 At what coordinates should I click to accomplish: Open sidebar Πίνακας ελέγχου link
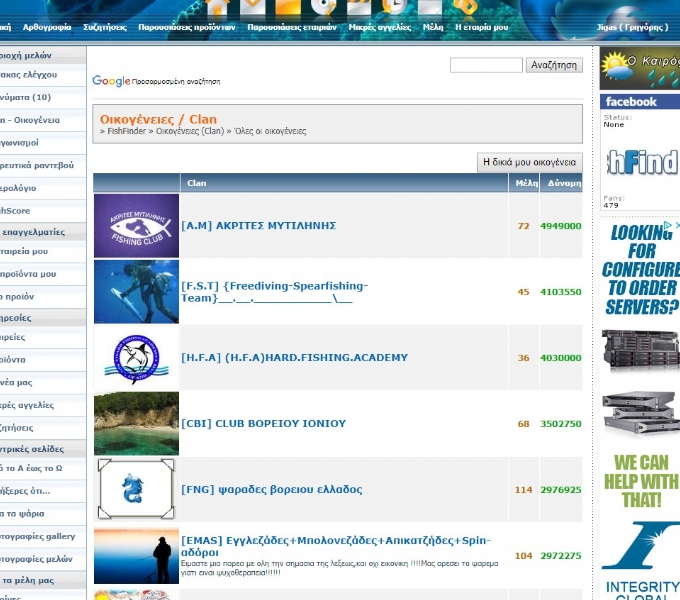click(x=29, y=75)
